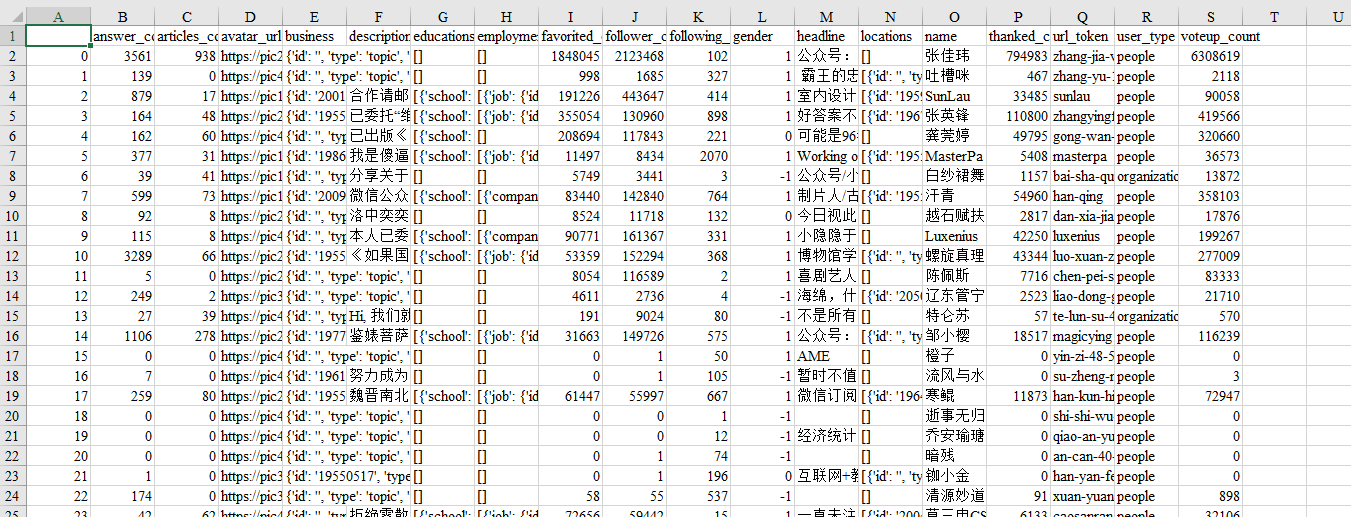1351x517 pixels.
Task: Click the name cell '张佳玮'
Action: click(955, 56)
